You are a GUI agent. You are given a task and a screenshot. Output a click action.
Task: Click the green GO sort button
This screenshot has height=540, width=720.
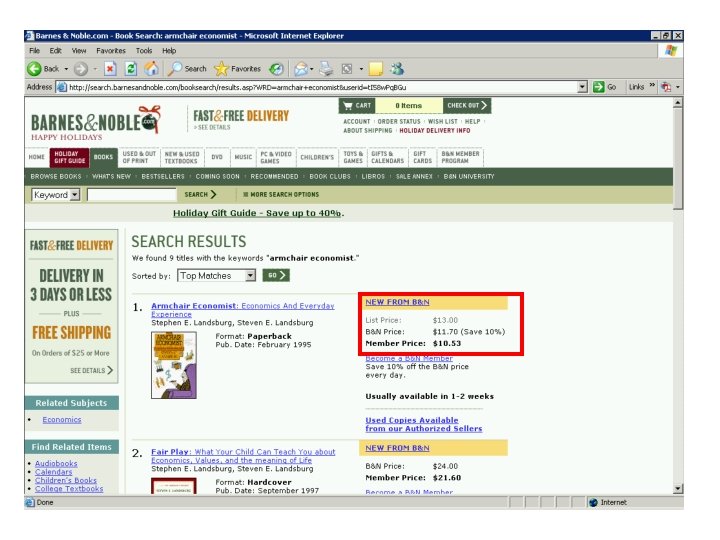[276, 276]
